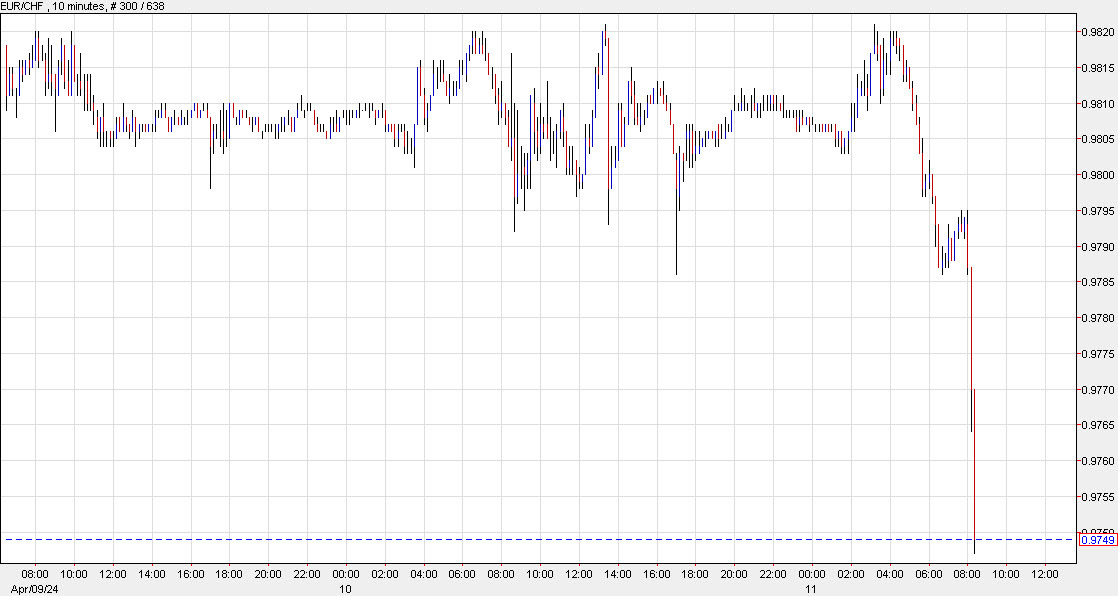Image resolution: width=1118 pixels, height=596 pixels.
Task: Click the 12:00 label under Apr/09/24
Action: [113, 575]
